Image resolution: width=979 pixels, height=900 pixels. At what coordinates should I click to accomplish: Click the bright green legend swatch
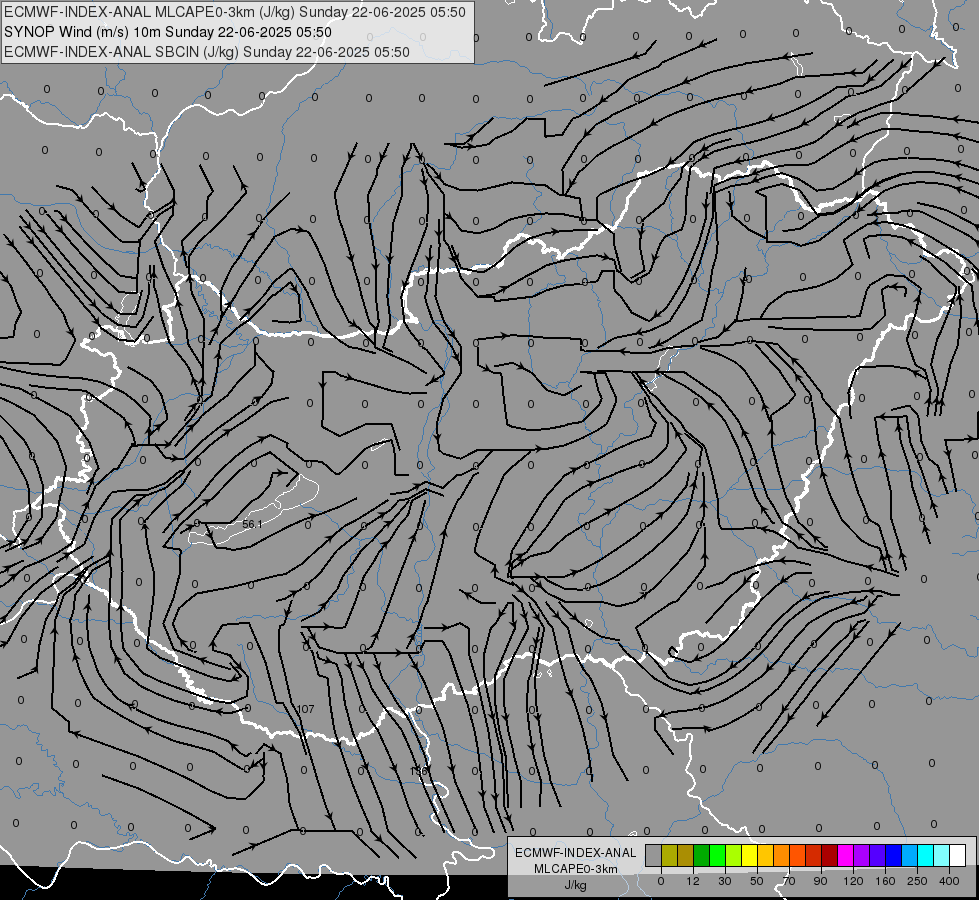(x=717, y=855)
